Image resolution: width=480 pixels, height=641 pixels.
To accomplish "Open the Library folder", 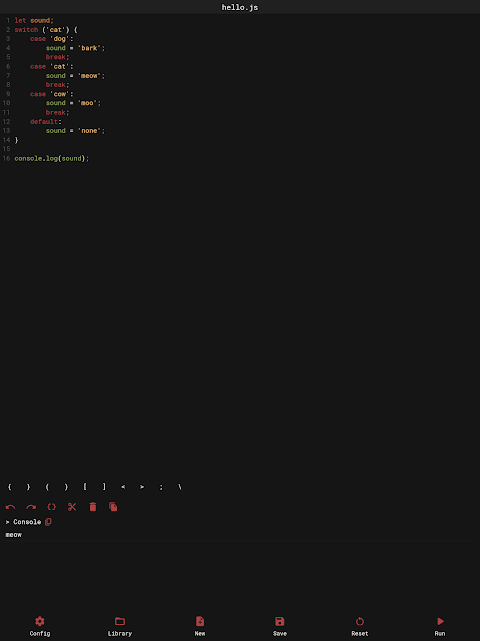I will click(x=120, y=626).
